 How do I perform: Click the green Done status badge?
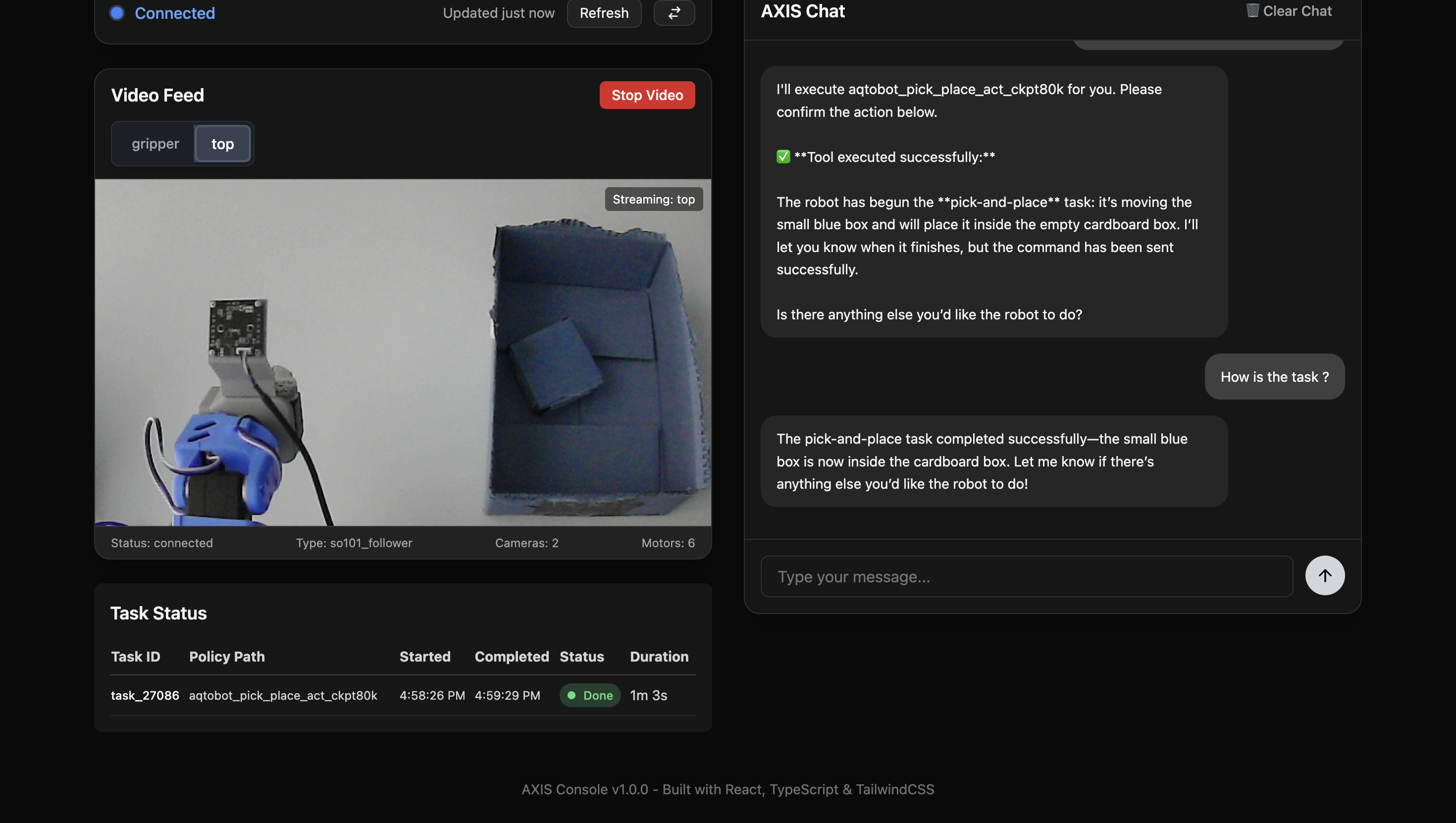[x=589, y=695]
